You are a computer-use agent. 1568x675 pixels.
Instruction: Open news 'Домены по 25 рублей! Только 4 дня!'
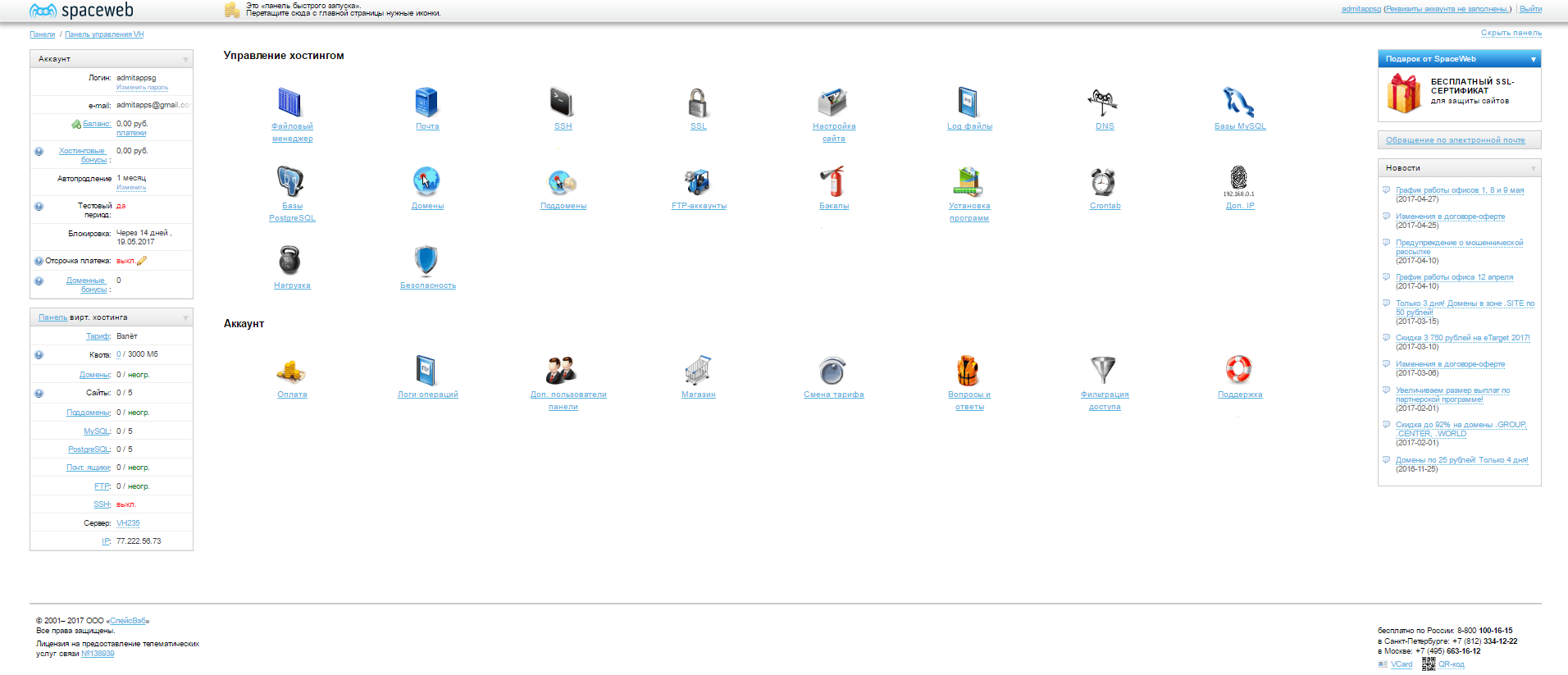[1462, 460]
